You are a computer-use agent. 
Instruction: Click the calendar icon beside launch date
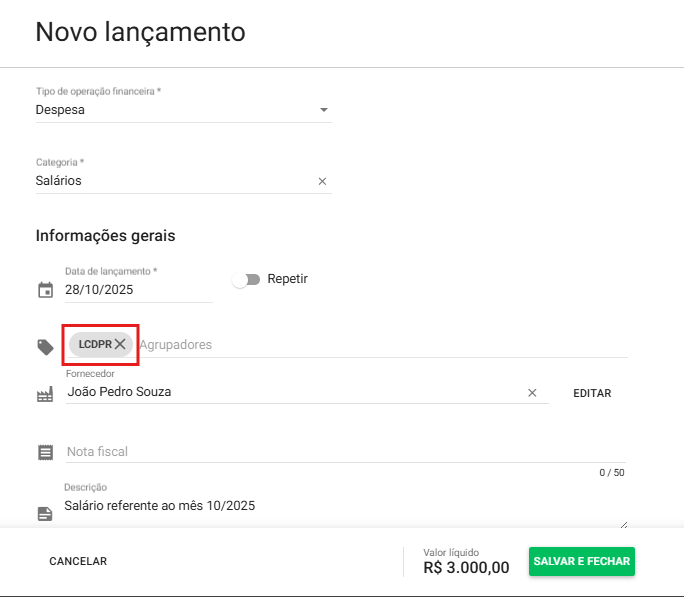click(45, 291)
